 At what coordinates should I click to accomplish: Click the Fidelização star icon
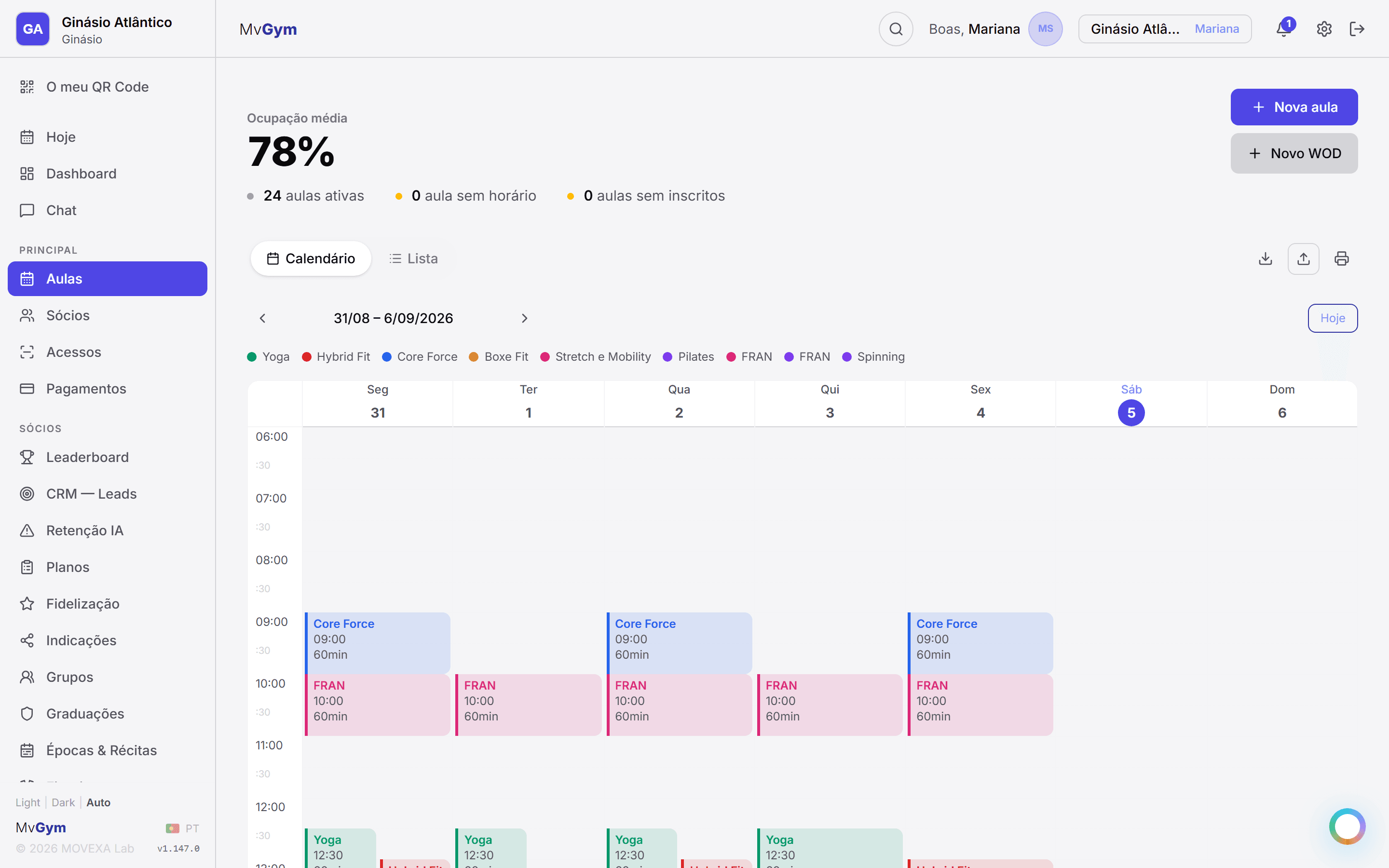click(27, 603)
